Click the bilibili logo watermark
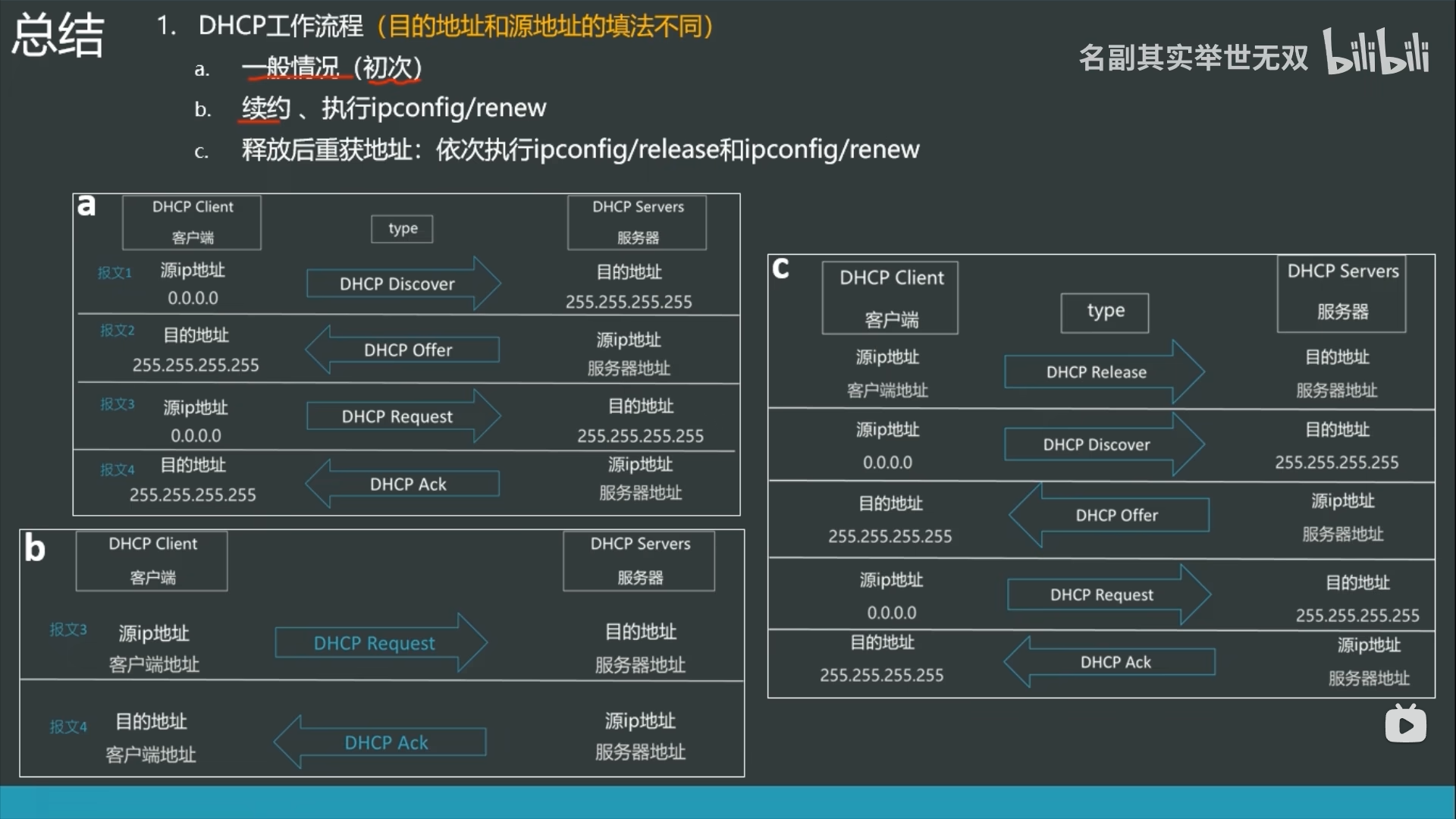The width and height of the screenshot is (1456, 819). (x=1376, y=52)
